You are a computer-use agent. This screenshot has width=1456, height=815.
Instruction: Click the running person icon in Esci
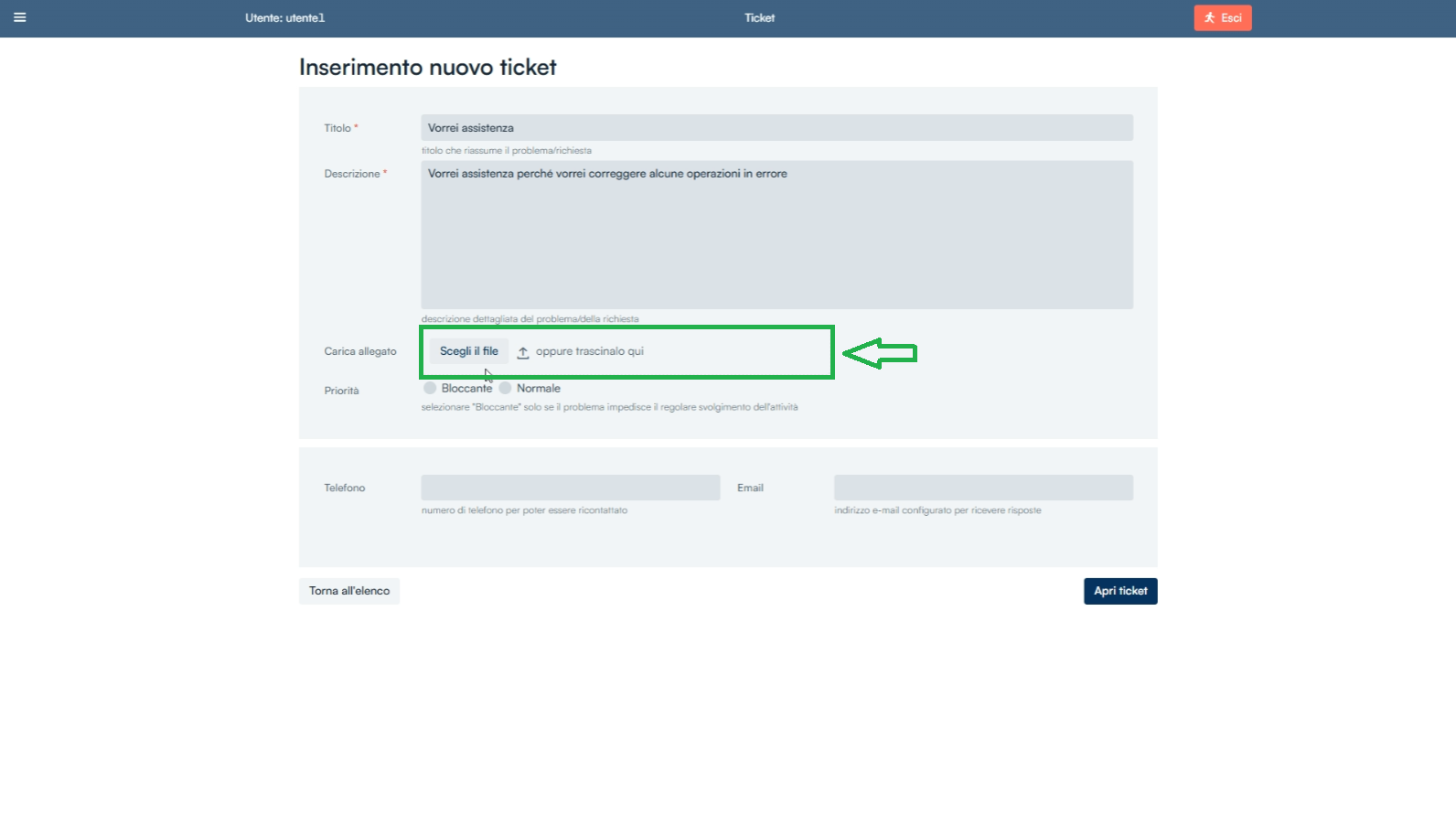coord(1209,17)
